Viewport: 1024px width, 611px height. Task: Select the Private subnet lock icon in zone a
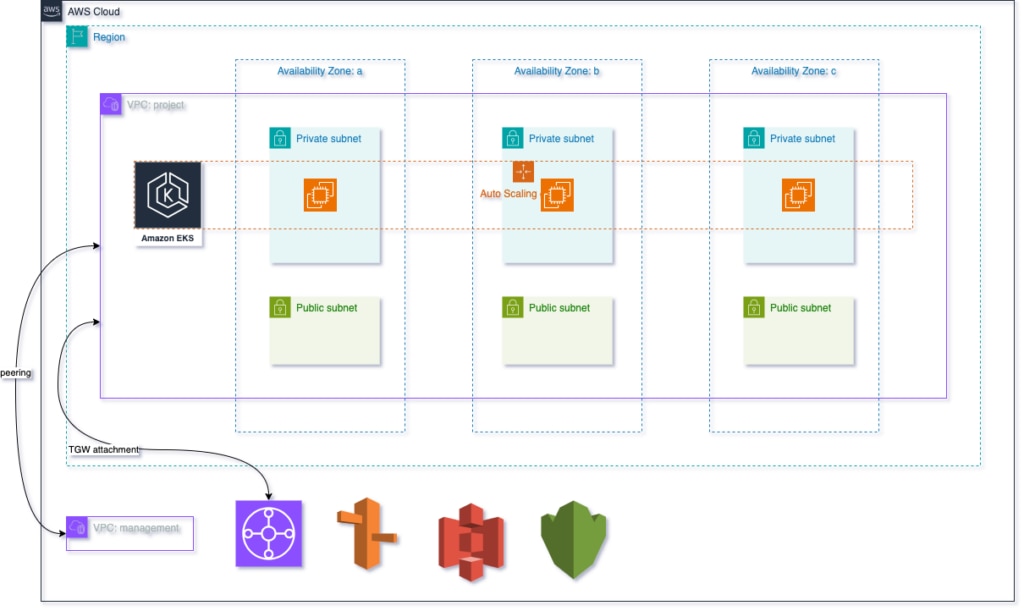pos(279,138)
